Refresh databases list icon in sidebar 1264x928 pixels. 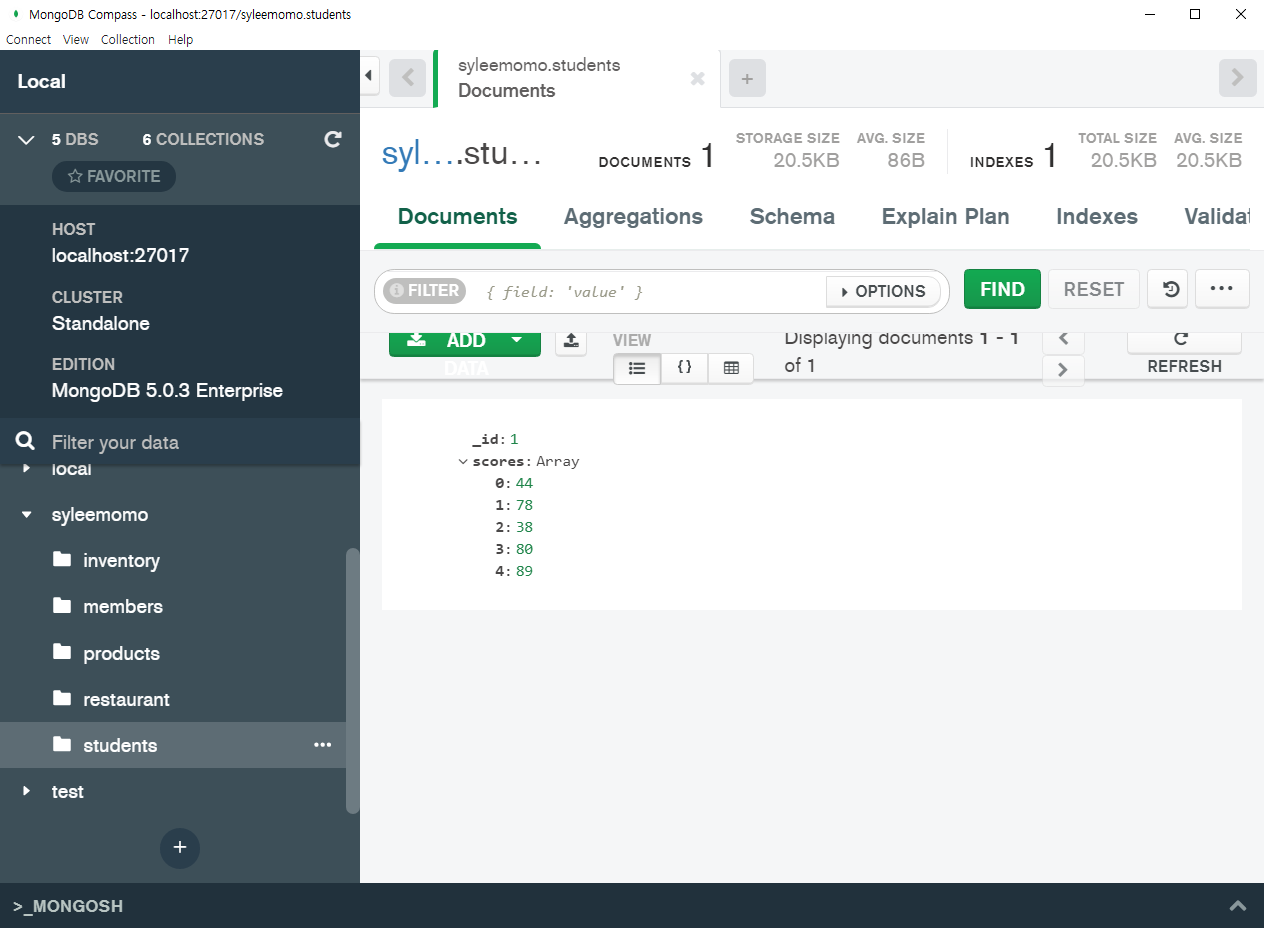tap(333, 139)
